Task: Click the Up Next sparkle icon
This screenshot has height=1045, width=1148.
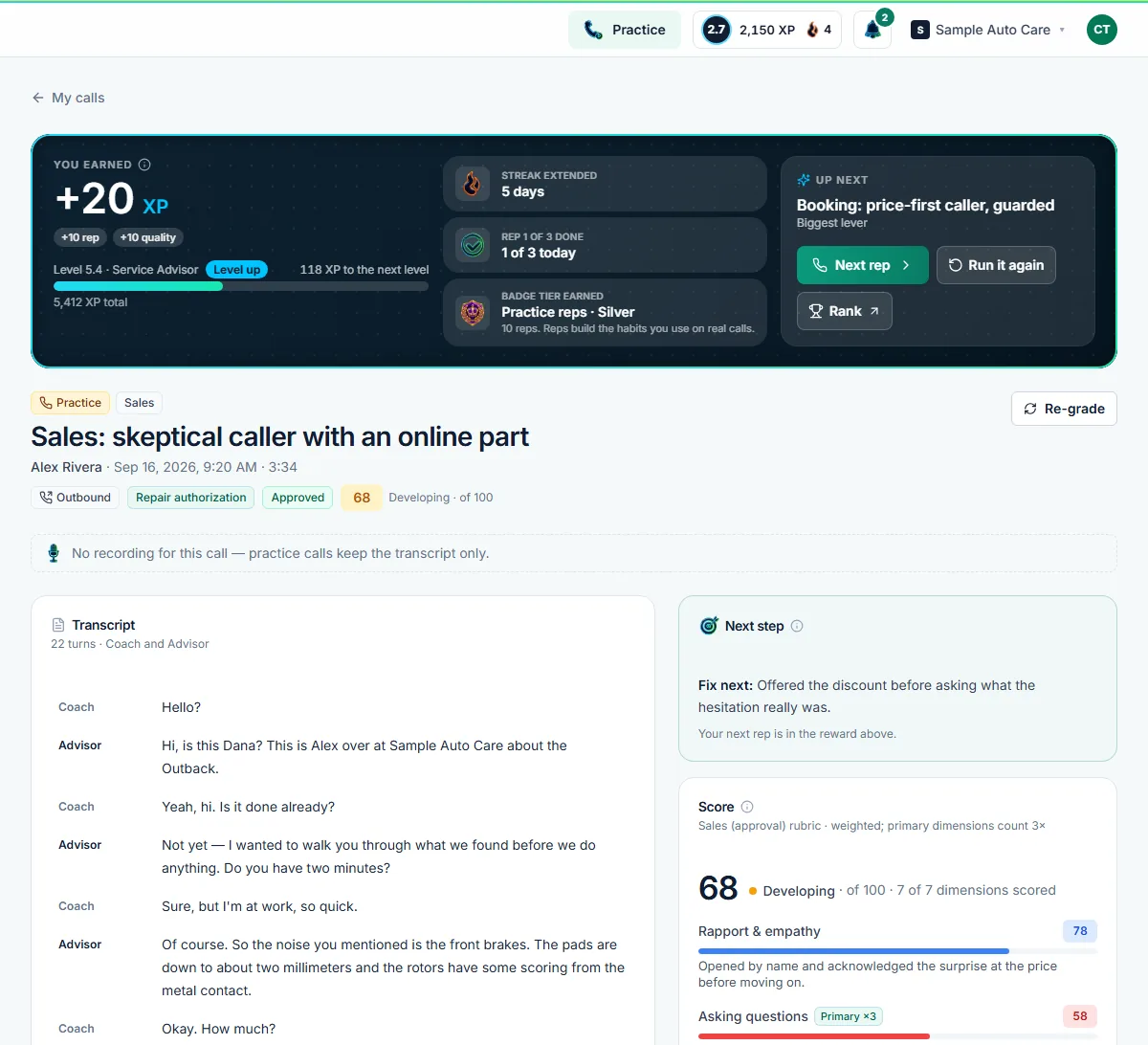Action: point(804,180)
